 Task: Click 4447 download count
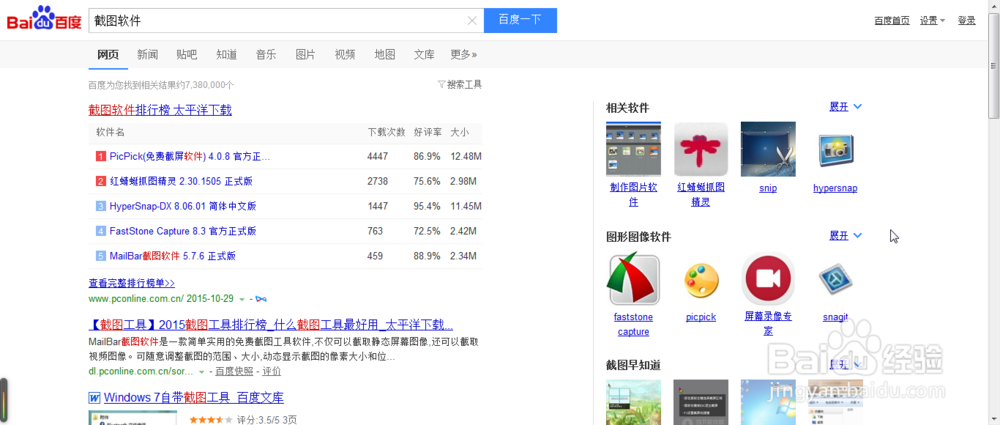tap(378, 156)
